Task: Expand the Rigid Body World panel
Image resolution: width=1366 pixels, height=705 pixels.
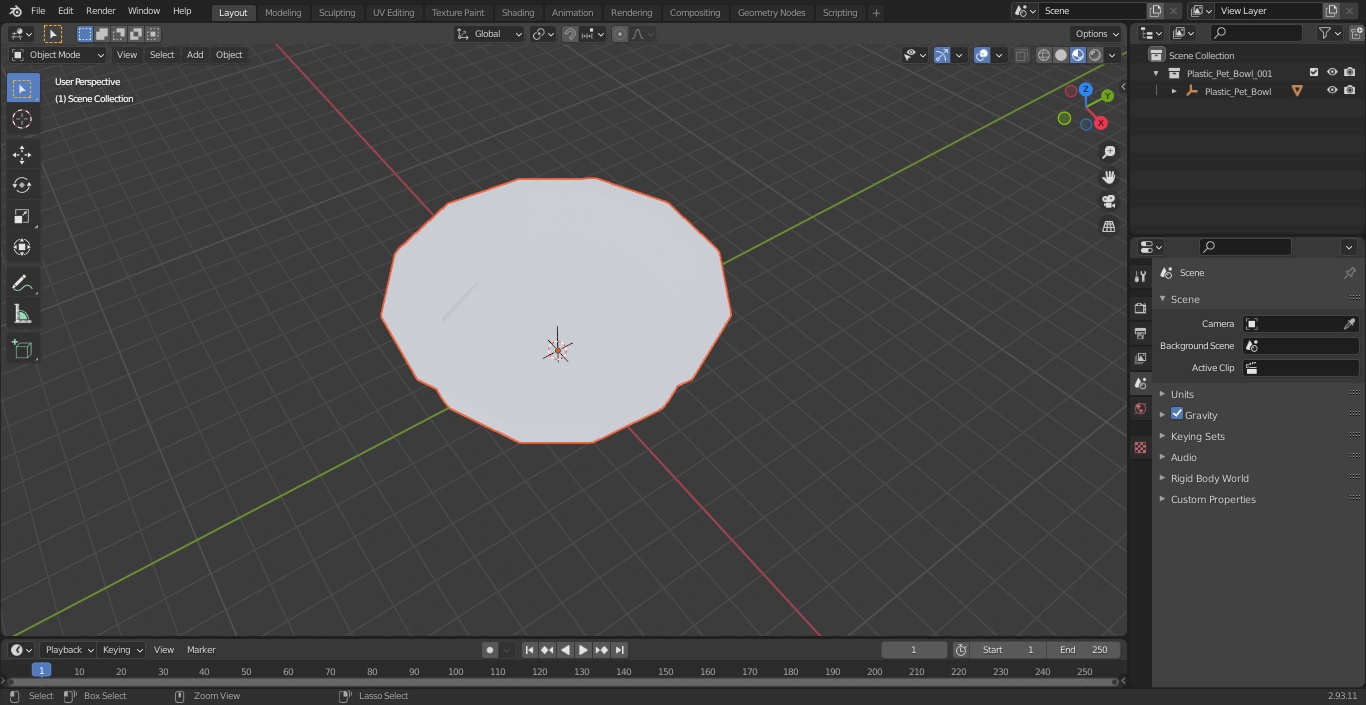Action: 1209,478
